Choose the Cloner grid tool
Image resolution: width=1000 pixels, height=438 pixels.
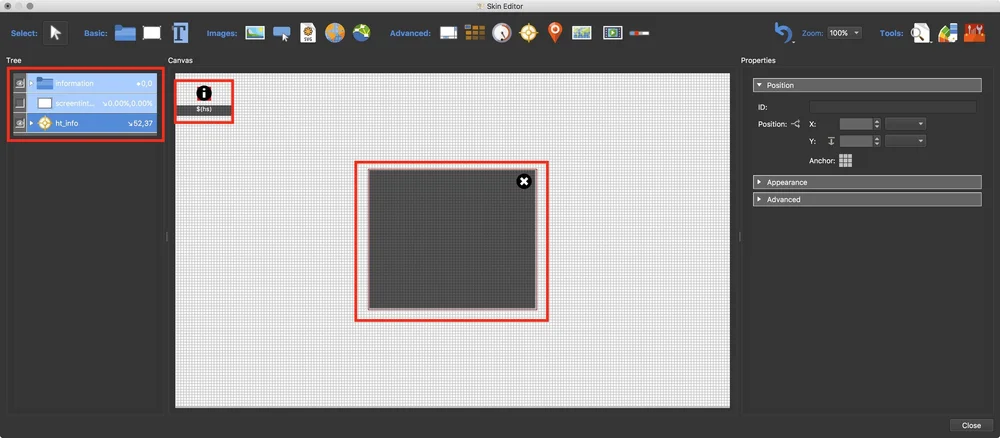point(475,33)
